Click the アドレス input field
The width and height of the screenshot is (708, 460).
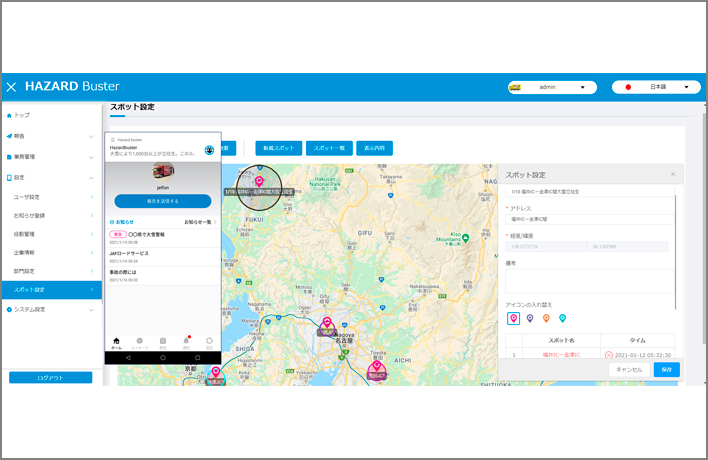click(x=589, y=219)
